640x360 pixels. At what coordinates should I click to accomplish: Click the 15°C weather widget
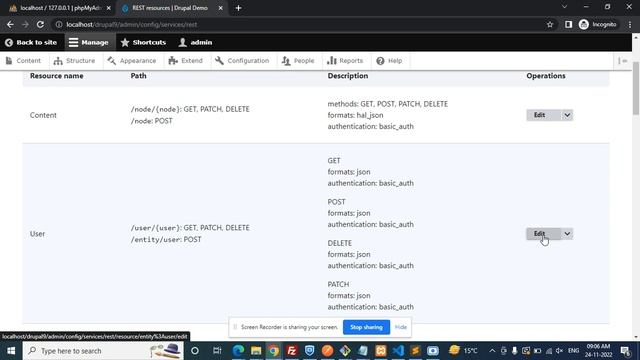click(x=463, y=351)
